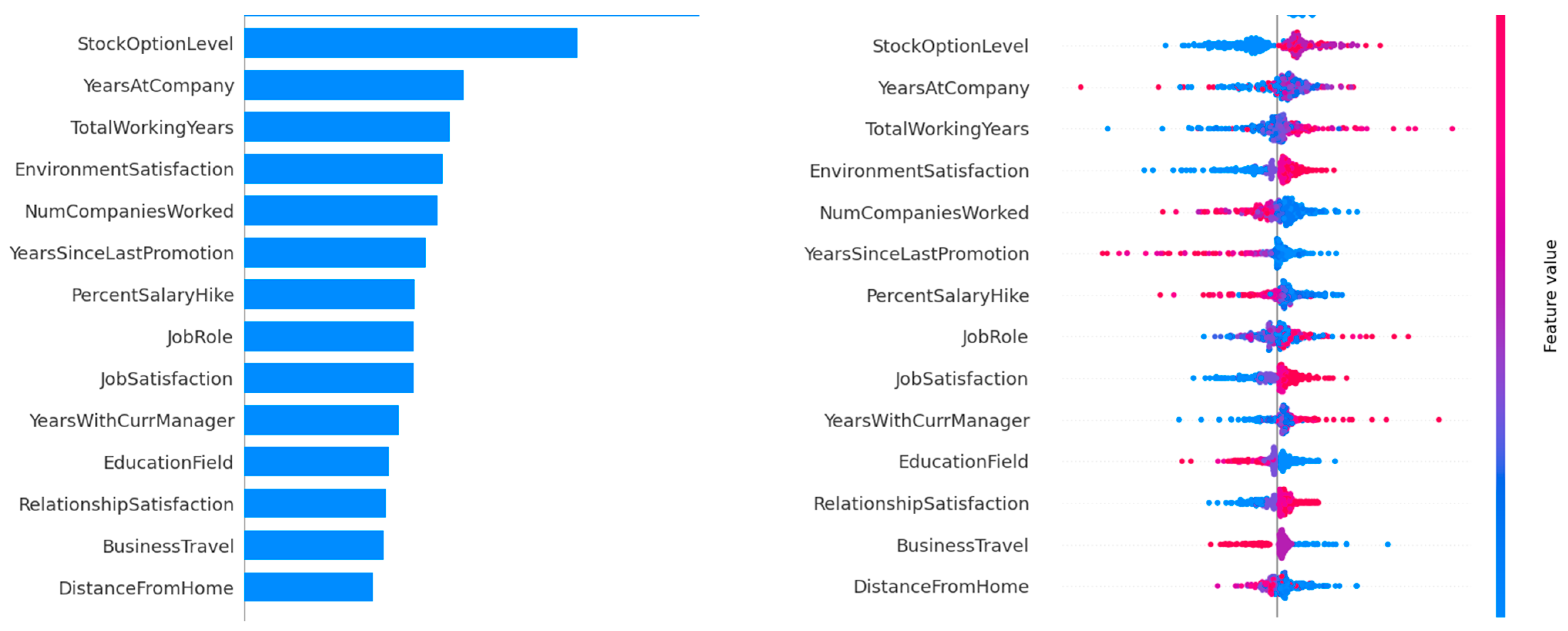
Task: Click the far-right red dot in the TotalWorkingYears row
Action: click(1452, 128)
